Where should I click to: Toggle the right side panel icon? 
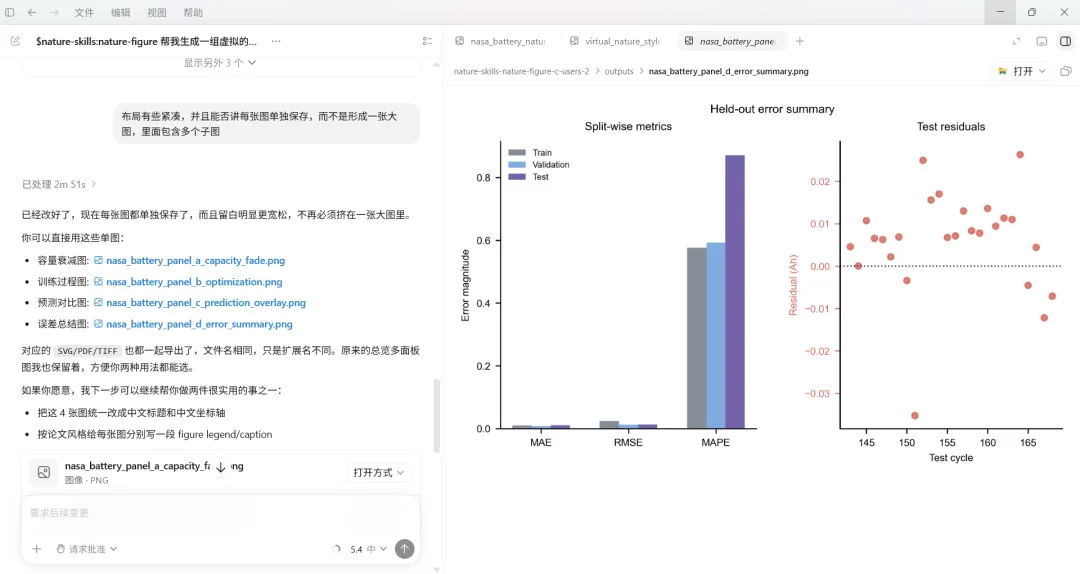coord(1066,41)
